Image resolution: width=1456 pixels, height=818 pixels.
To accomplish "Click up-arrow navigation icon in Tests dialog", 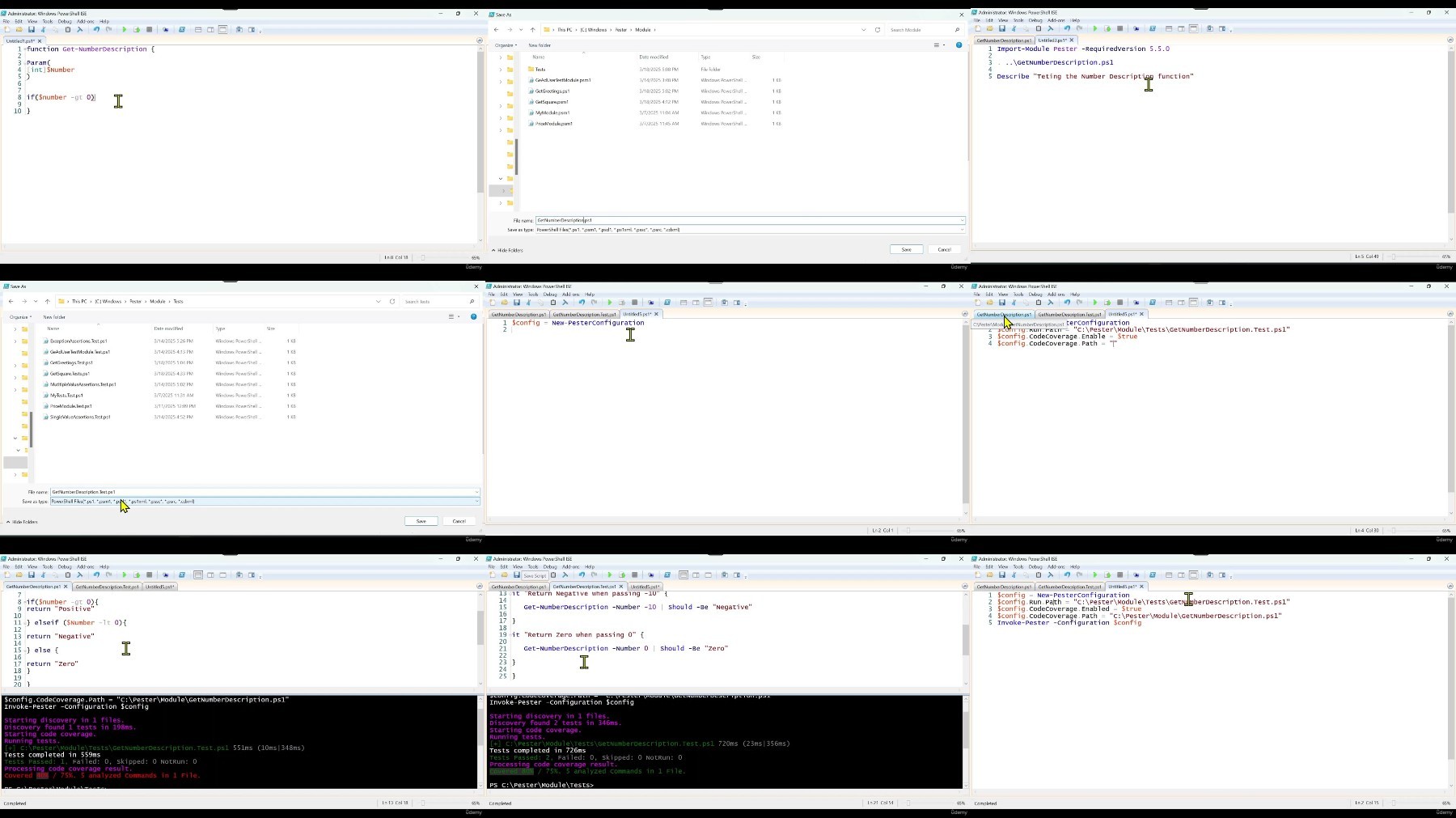I will coord(47,301).
